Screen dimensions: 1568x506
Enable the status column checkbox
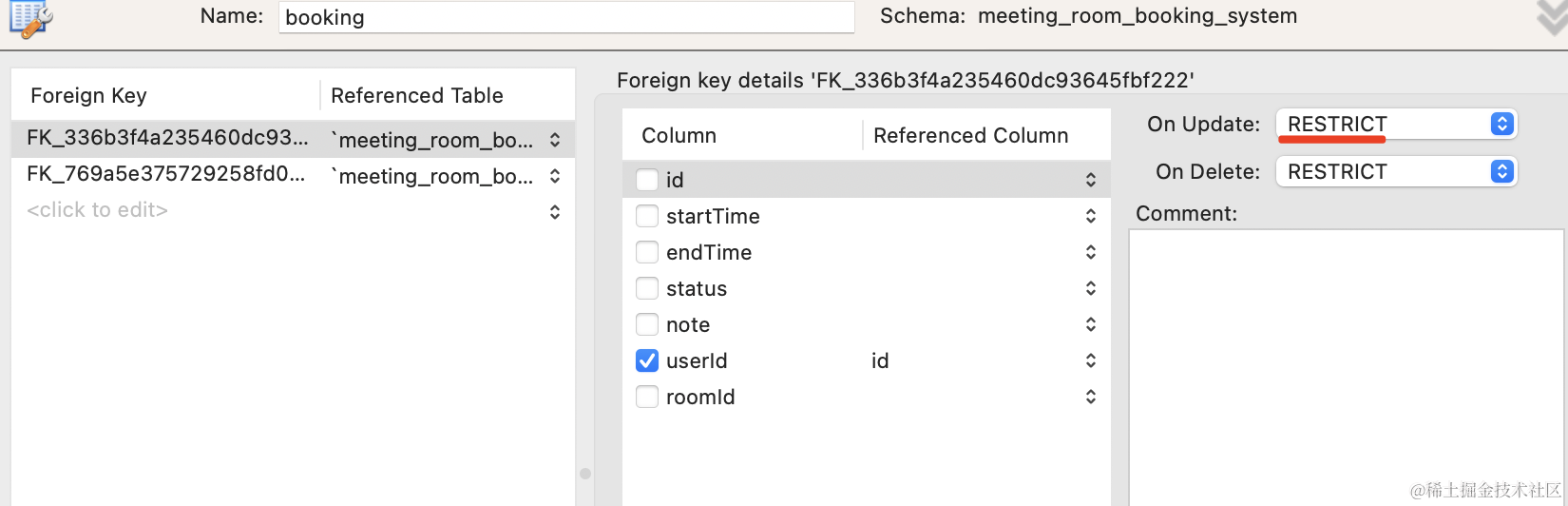click(647, 288)
